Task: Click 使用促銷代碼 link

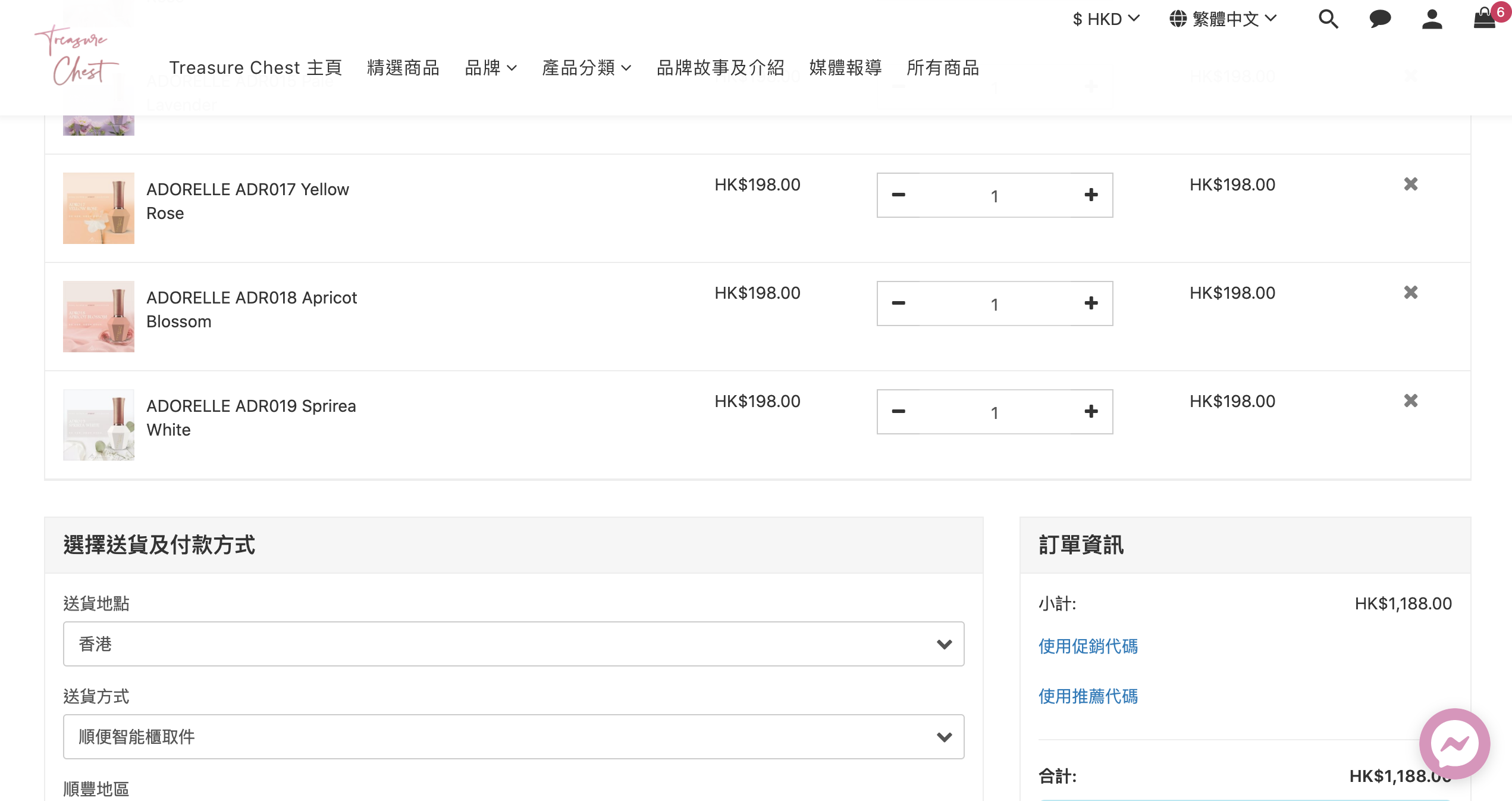Action: coord(1088,646)
